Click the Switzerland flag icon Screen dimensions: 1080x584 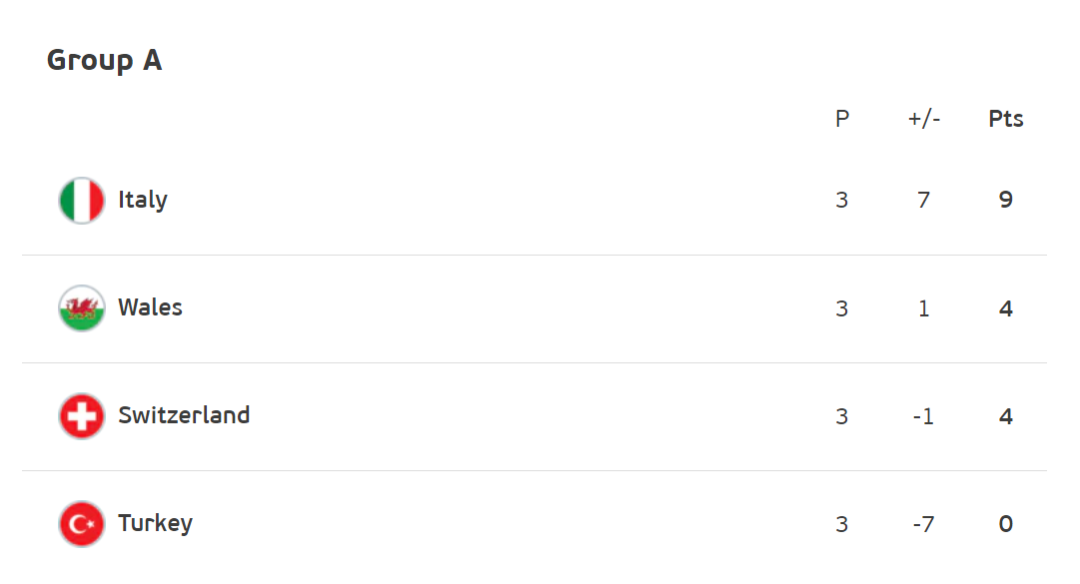(x=81, y=416)
